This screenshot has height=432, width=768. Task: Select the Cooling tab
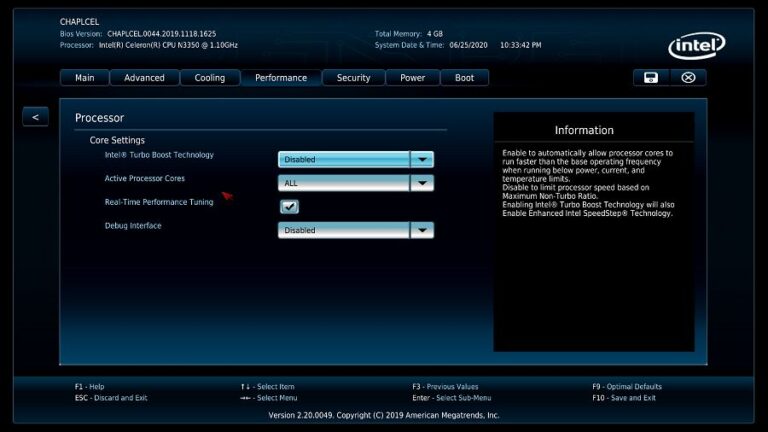(x=210, y=77)
